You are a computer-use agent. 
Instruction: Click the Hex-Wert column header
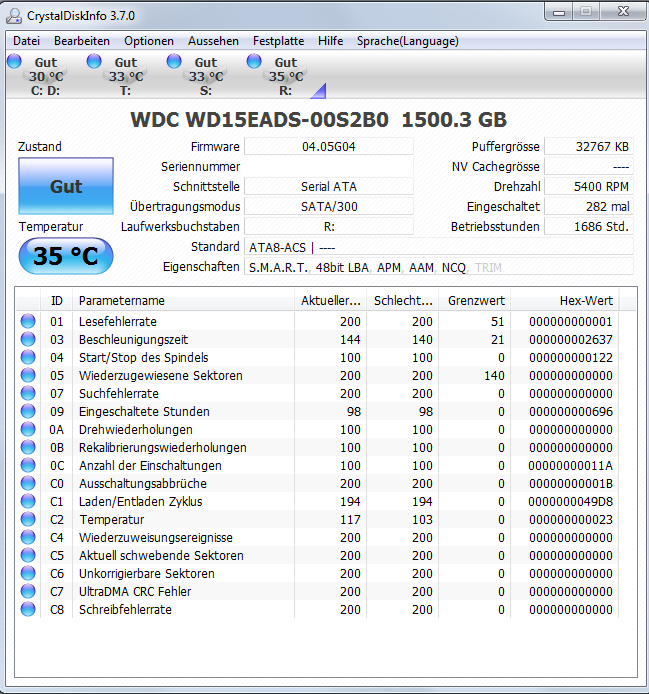[565, 301]
